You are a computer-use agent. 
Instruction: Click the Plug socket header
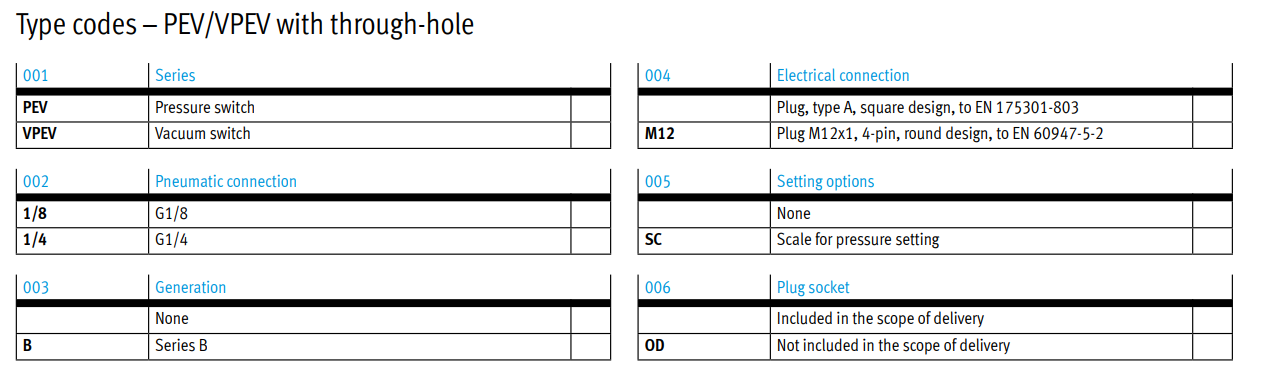pos(813,287)
